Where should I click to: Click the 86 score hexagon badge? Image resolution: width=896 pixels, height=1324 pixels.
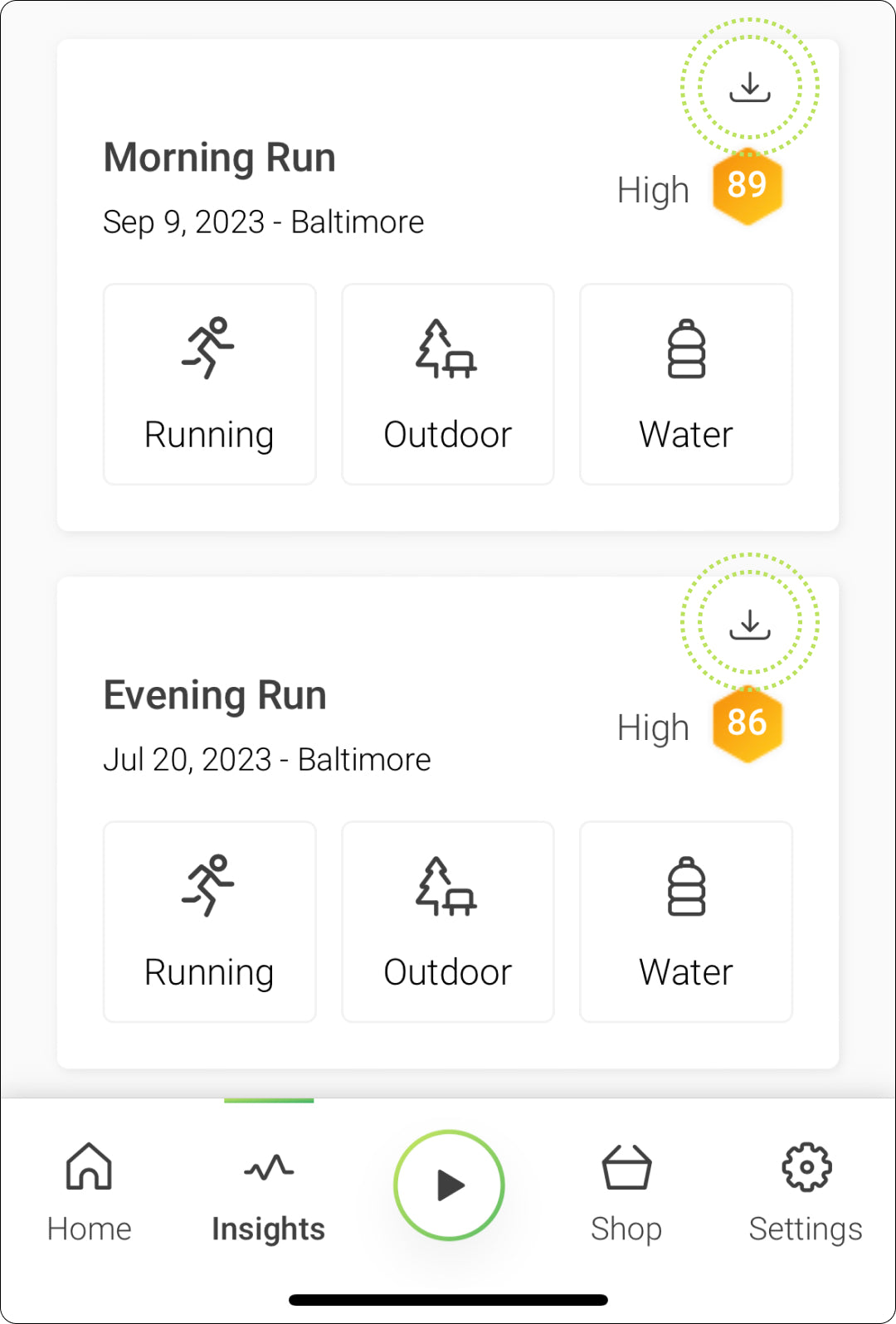point(747,723)
